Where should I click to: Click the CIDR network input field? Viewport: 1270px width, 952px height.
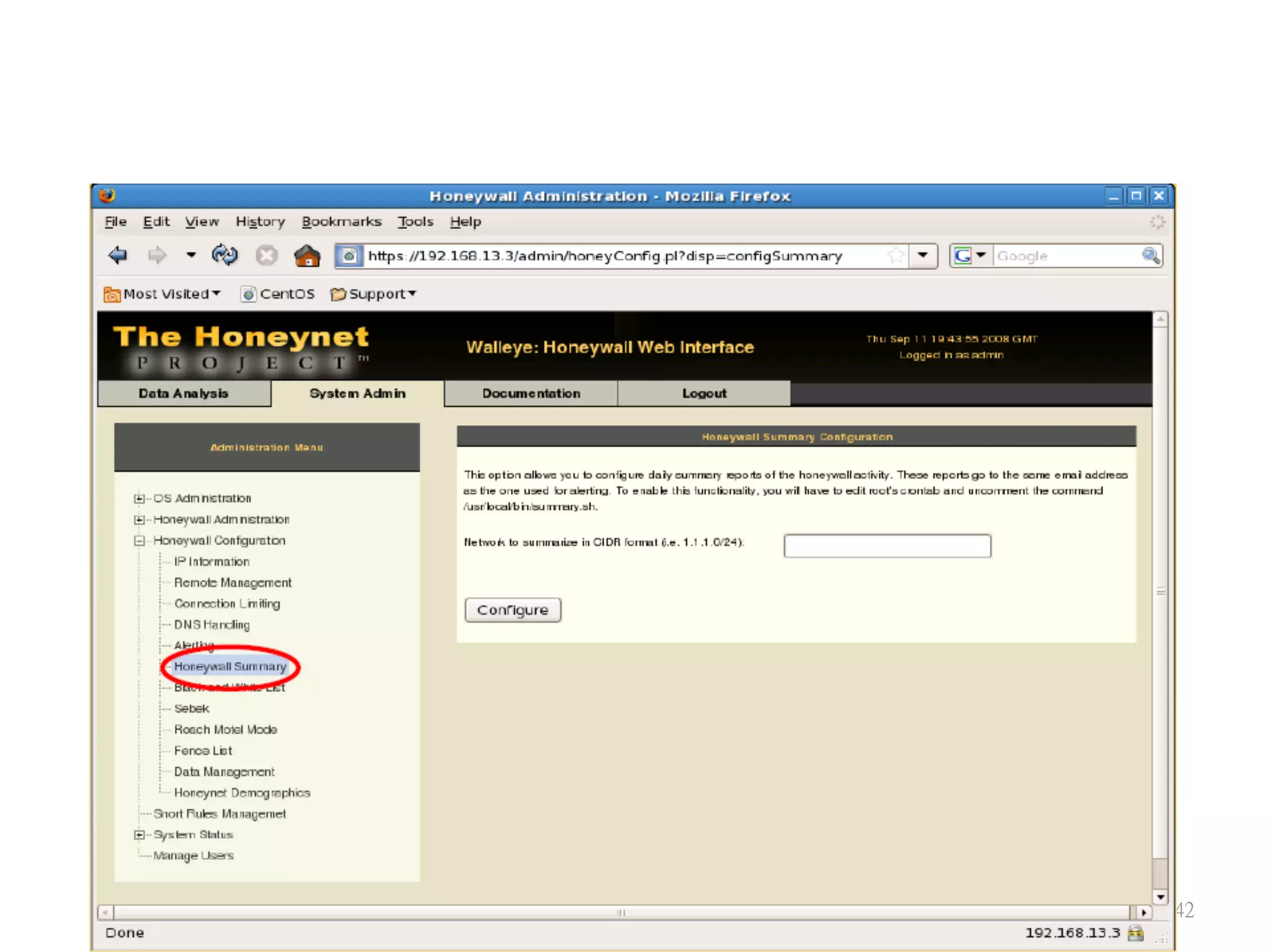point(887,546)
